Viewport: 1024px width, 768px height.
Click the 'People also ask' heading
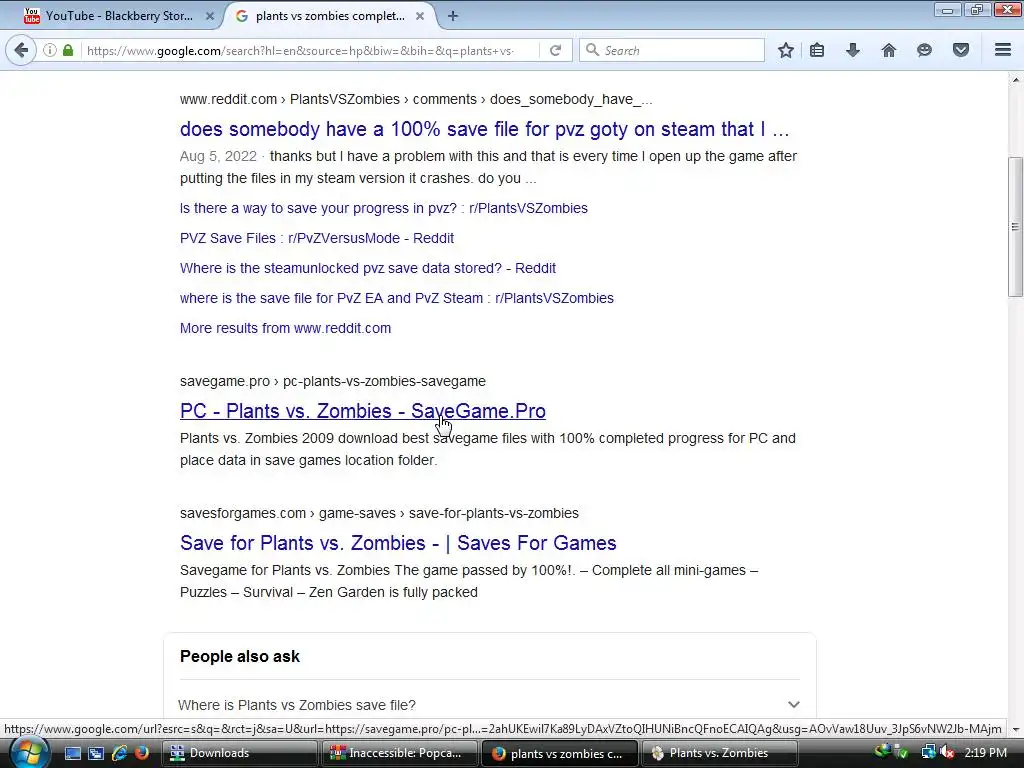coord(240,656)
